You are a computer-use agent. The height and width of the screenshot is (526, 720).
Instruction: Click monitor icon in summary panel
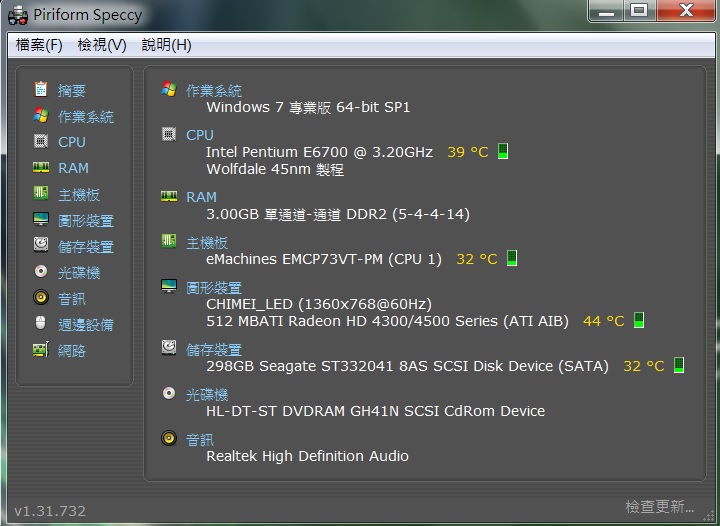click(x=169, y=285)
